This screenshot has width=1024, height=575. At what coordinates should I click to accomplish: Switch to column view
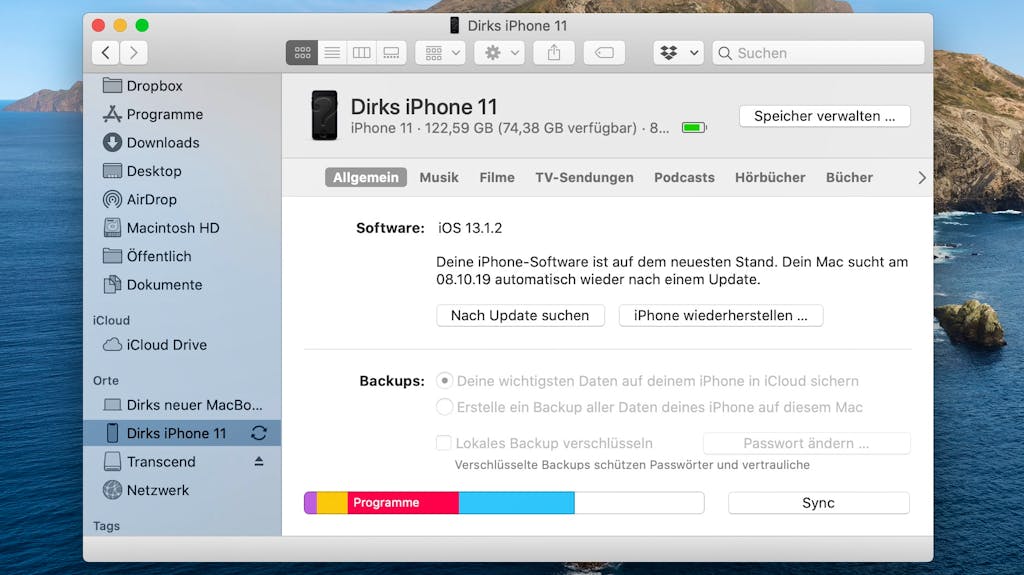[362, 53]
